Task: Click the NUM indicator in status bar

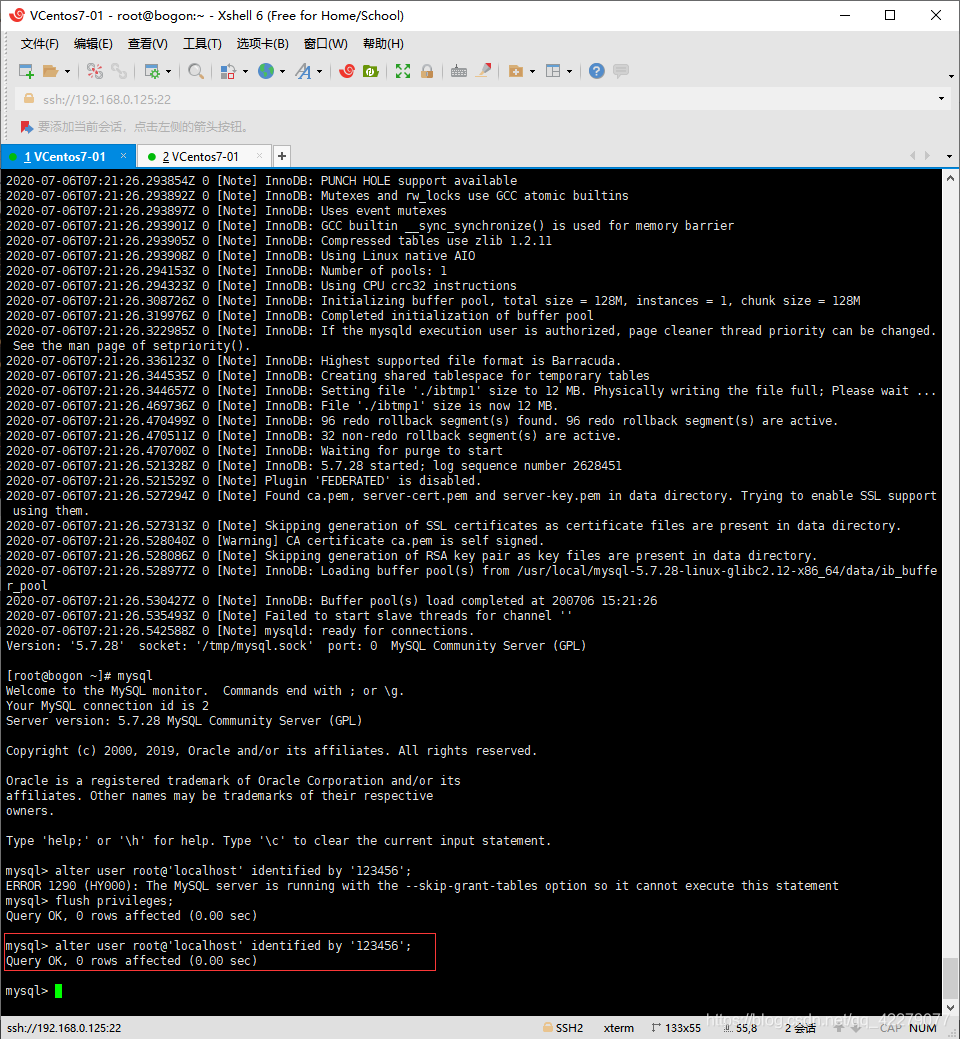Action: pyautogui.click(x=923, y=1028)
